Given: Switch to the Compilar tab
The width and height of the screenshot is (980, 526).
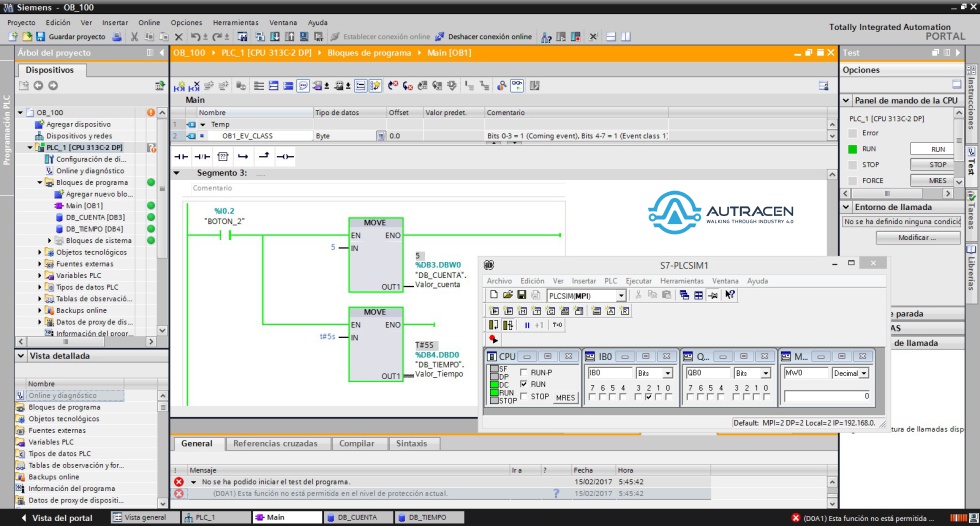Looking at the screenshot, I should [x=356, y=444].
